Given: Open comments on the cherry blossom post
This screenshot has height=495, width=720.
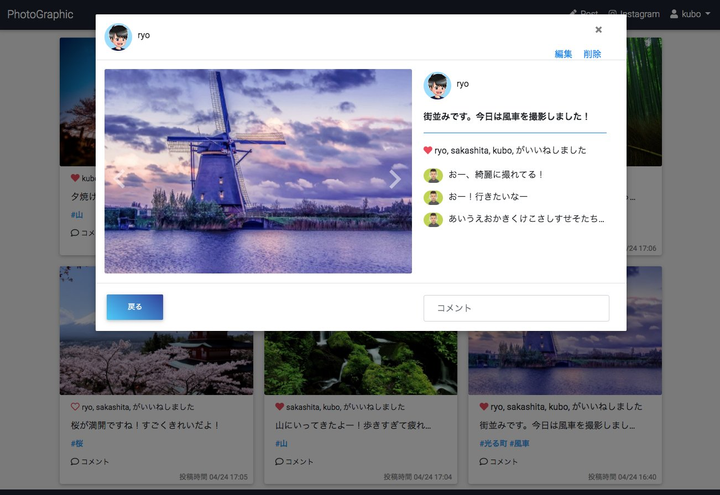Looking at the screenshot, I should pos(90,461).
